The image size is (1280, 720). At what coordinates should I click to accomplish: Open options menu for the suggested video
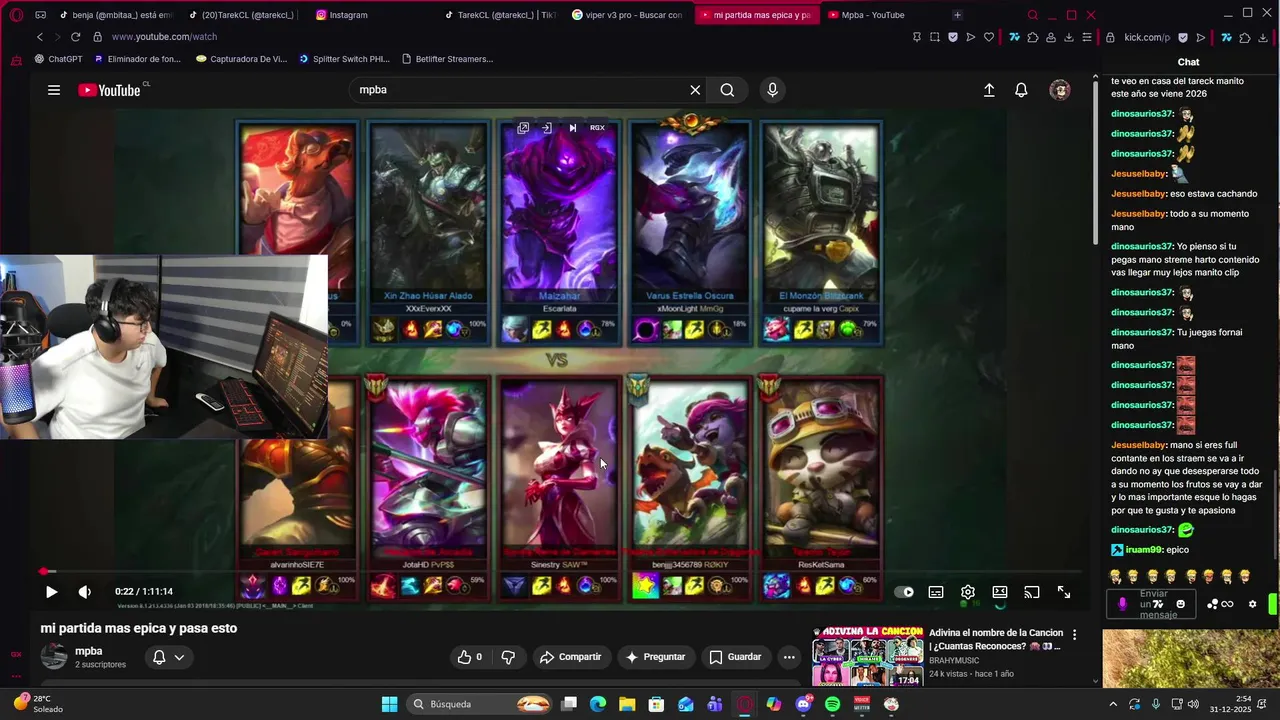(x=1075, y=635)
